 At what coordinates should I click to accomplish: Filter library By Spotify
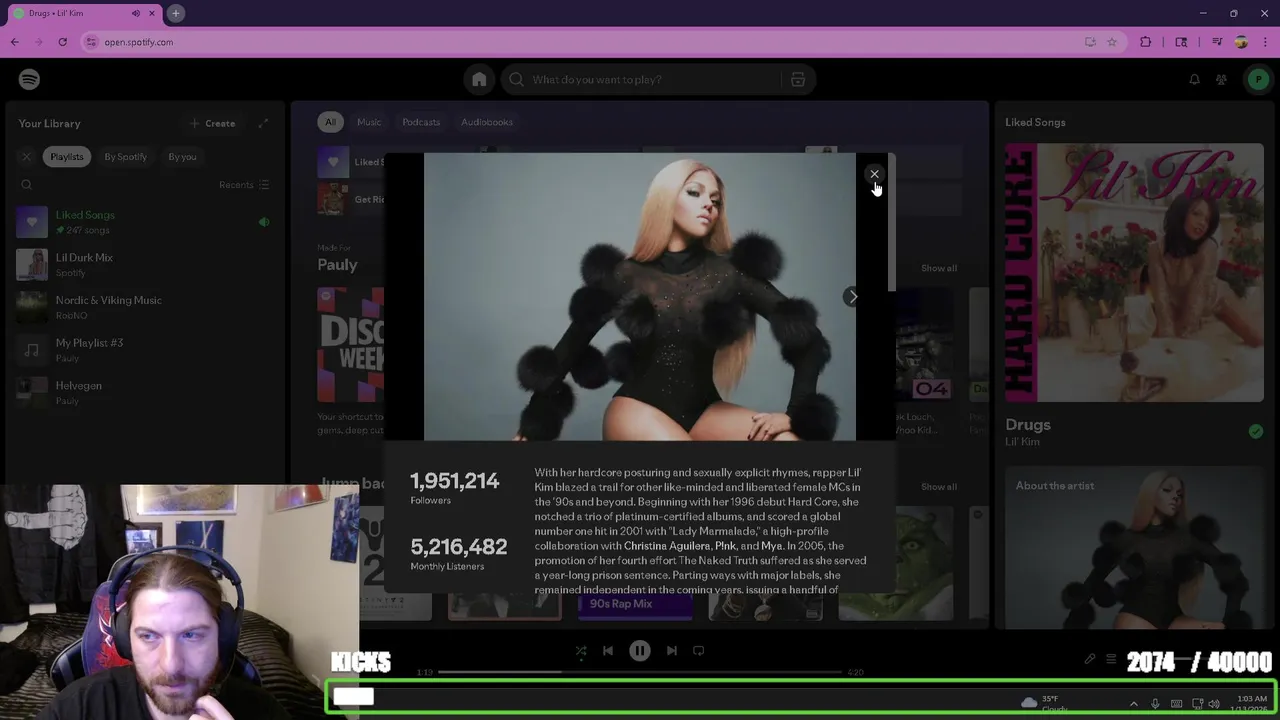(125, 157)
